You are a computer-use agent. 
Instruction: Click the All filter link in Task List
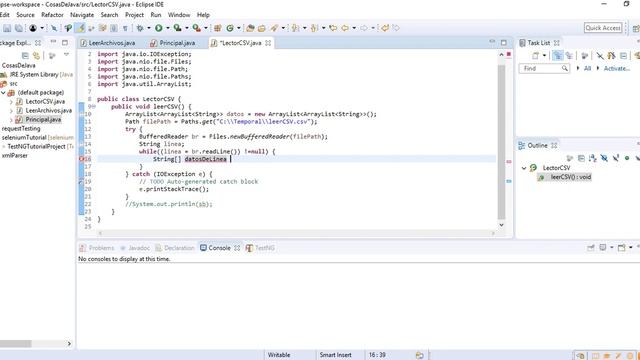pos(587,68)
